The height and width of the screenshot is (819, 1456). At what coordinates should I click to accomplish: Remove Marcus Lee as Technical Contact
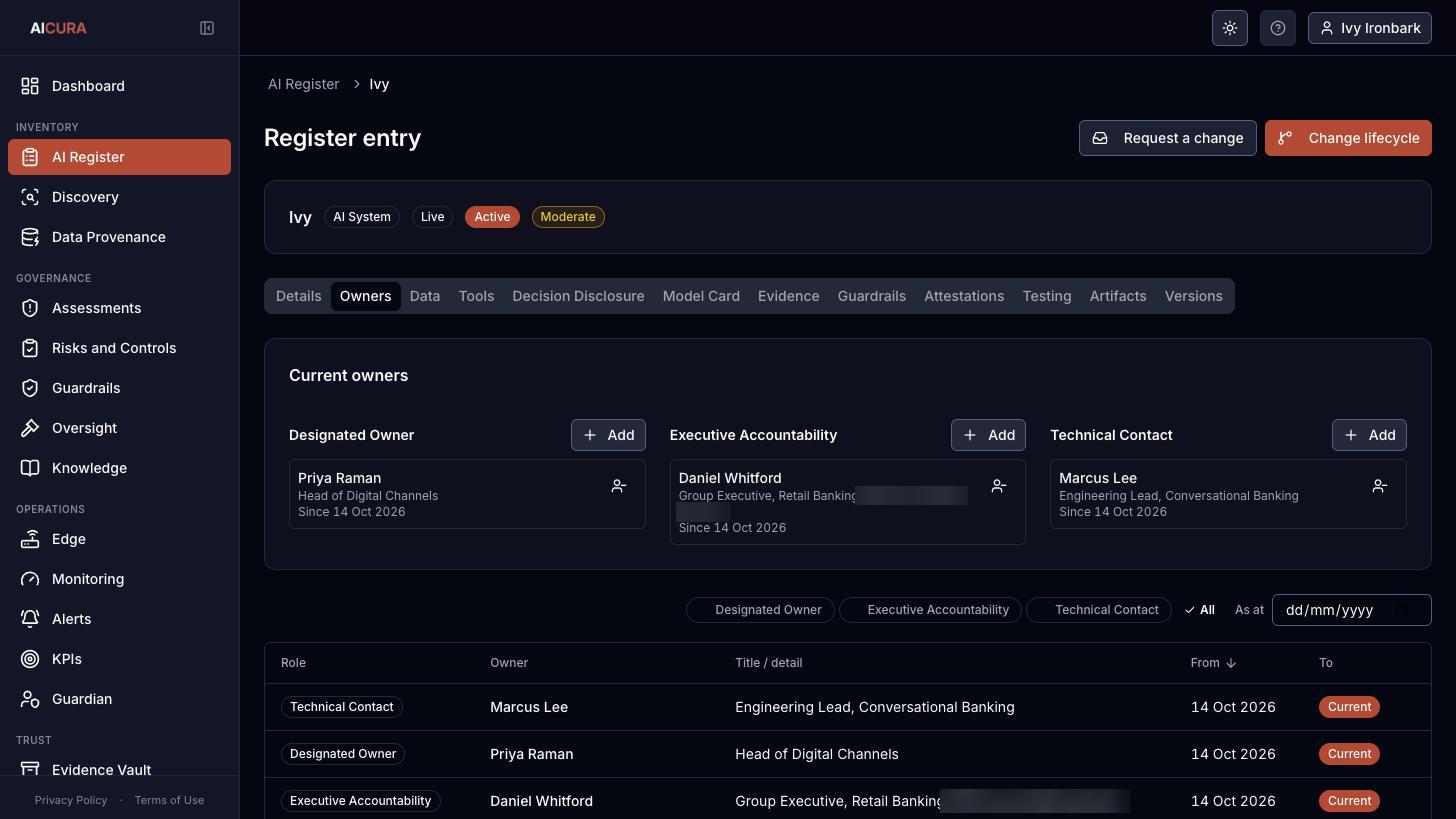click(1380, 486)
